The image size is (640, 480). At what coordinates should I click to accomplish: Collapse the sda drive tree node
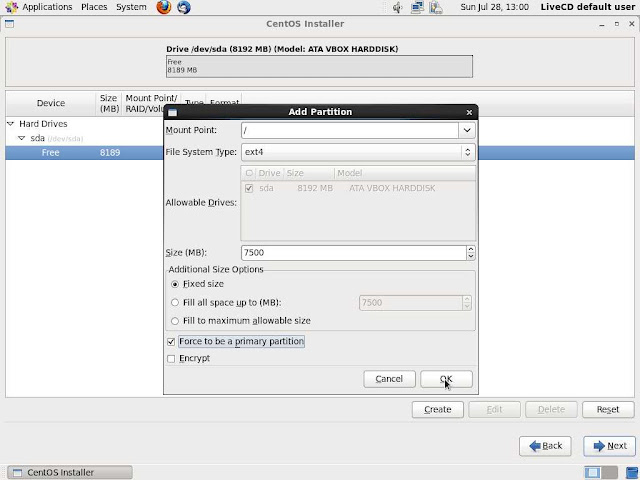22,138
